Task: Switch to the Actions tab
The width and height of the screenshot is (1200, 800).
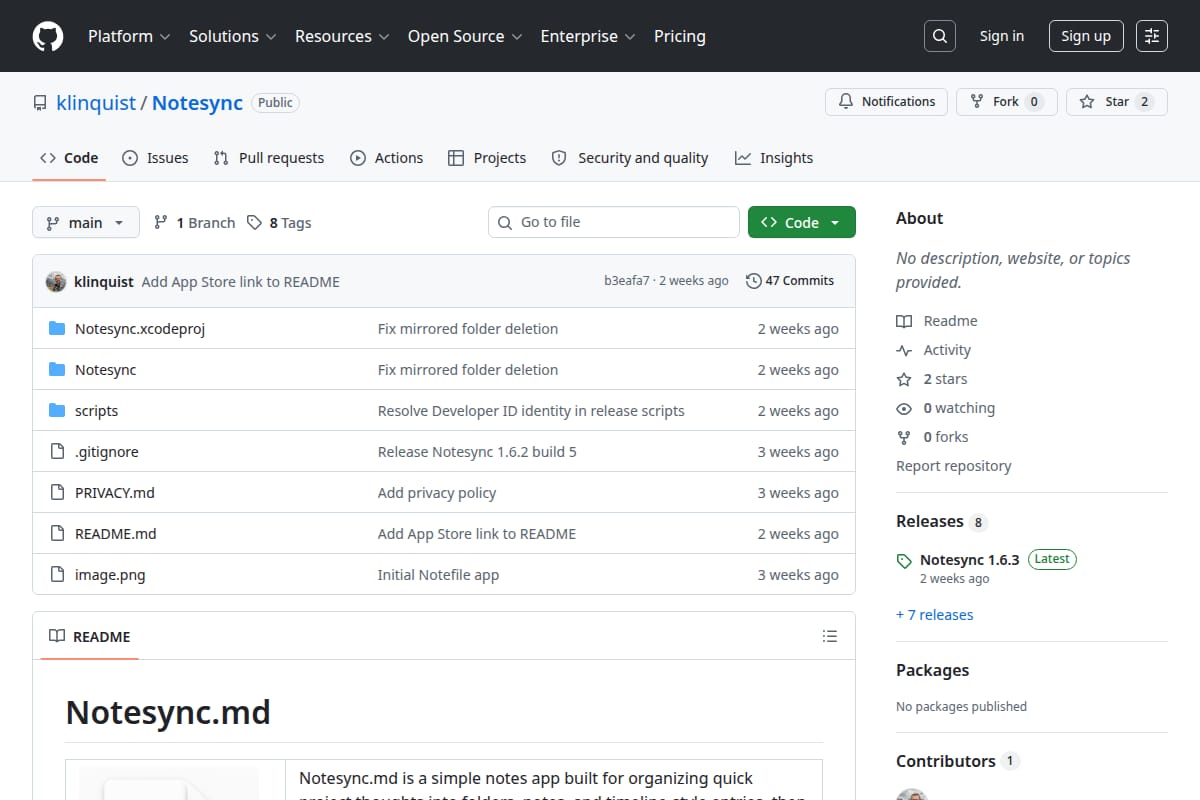Action: 387,158
